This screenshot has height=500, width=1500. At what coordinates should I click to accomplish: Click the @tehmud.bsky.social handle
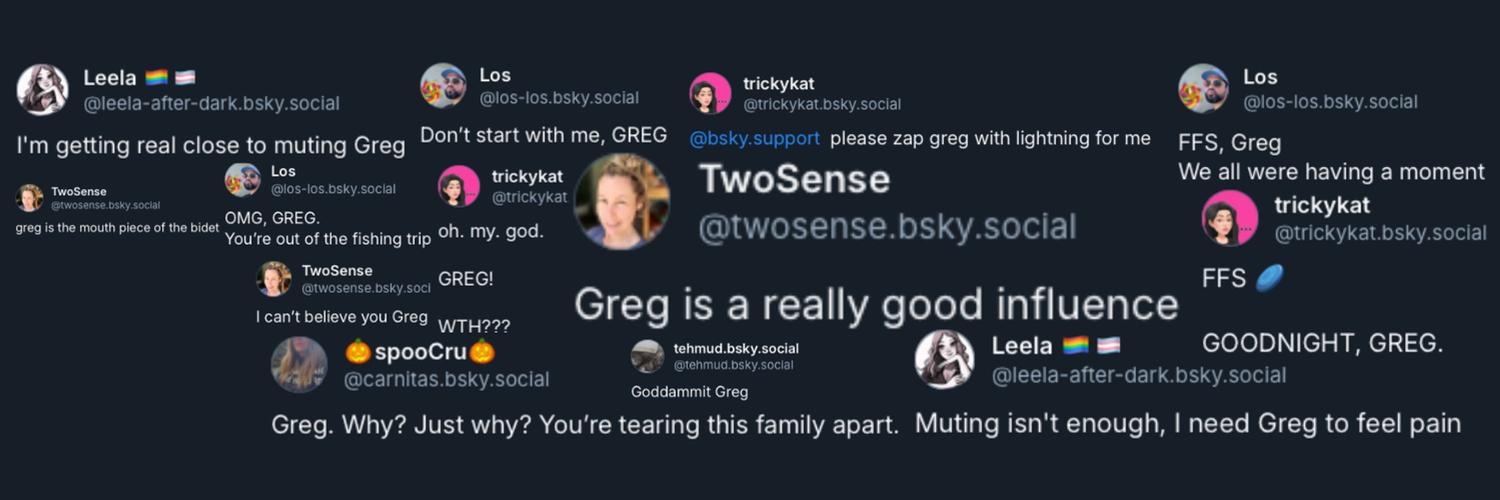[733, 365]
